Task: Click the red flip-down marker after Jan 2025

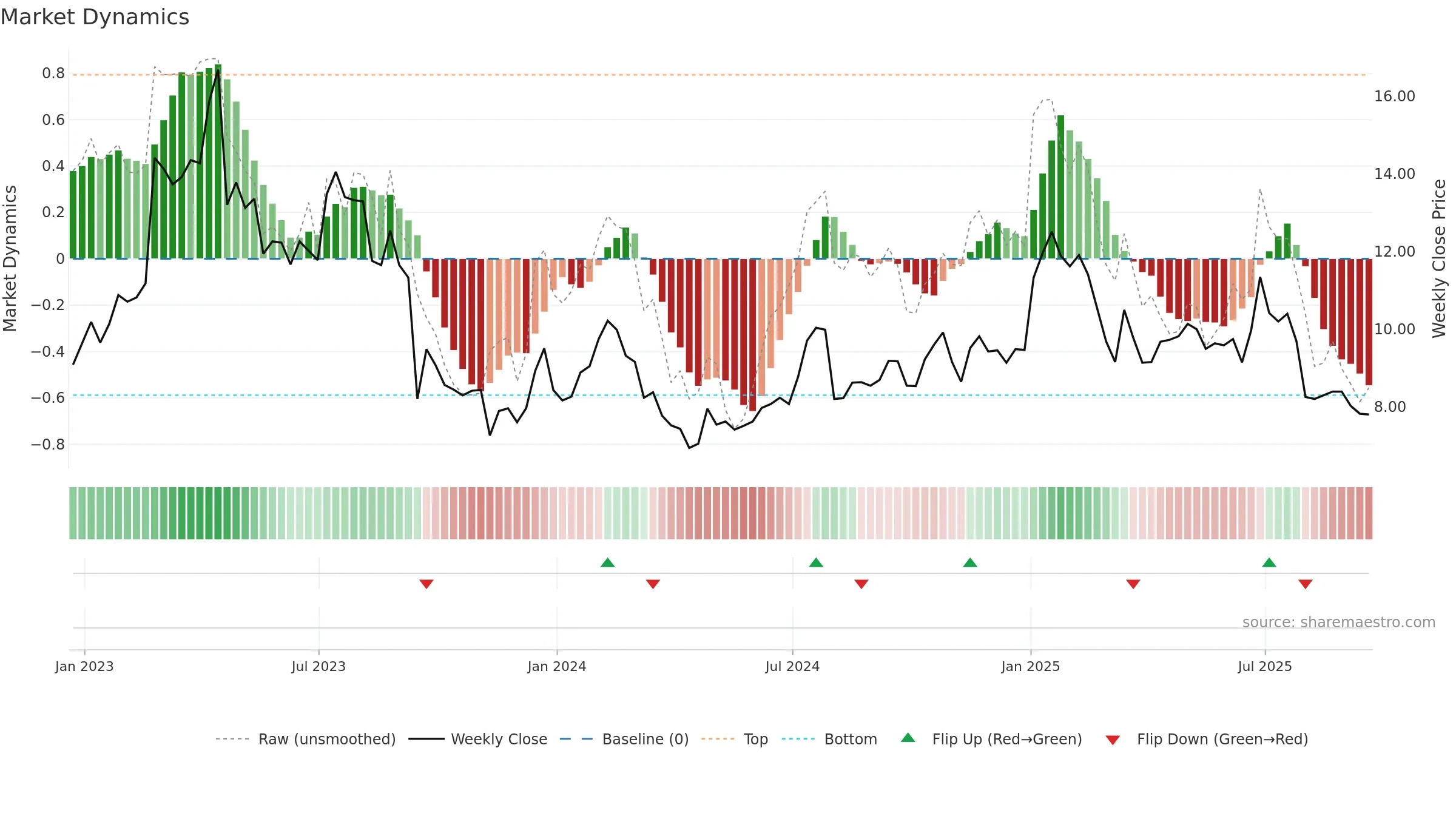Action: [x=1133, y=584]
